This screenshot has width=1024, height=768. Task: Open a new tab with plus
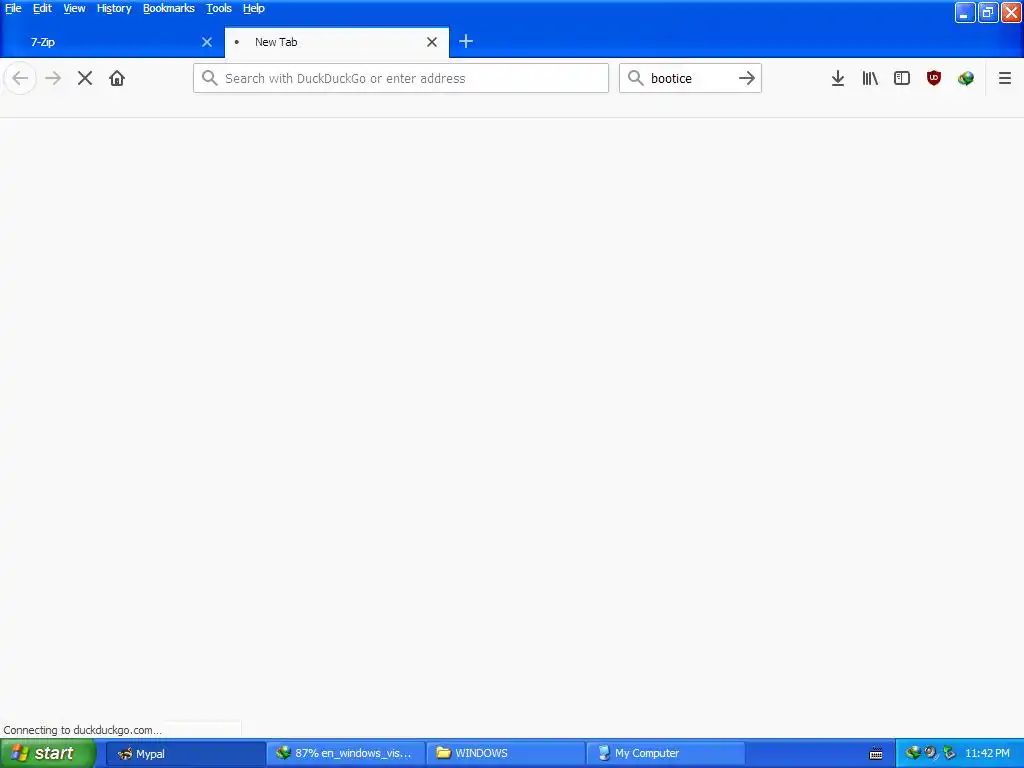466,42
